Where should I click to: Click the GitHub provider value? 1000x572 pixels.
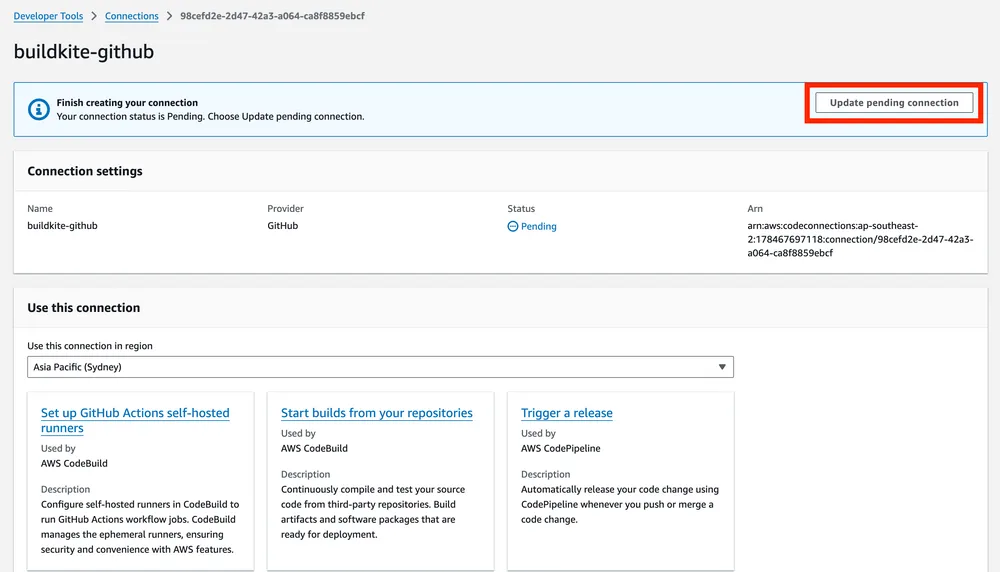(283, 226)
